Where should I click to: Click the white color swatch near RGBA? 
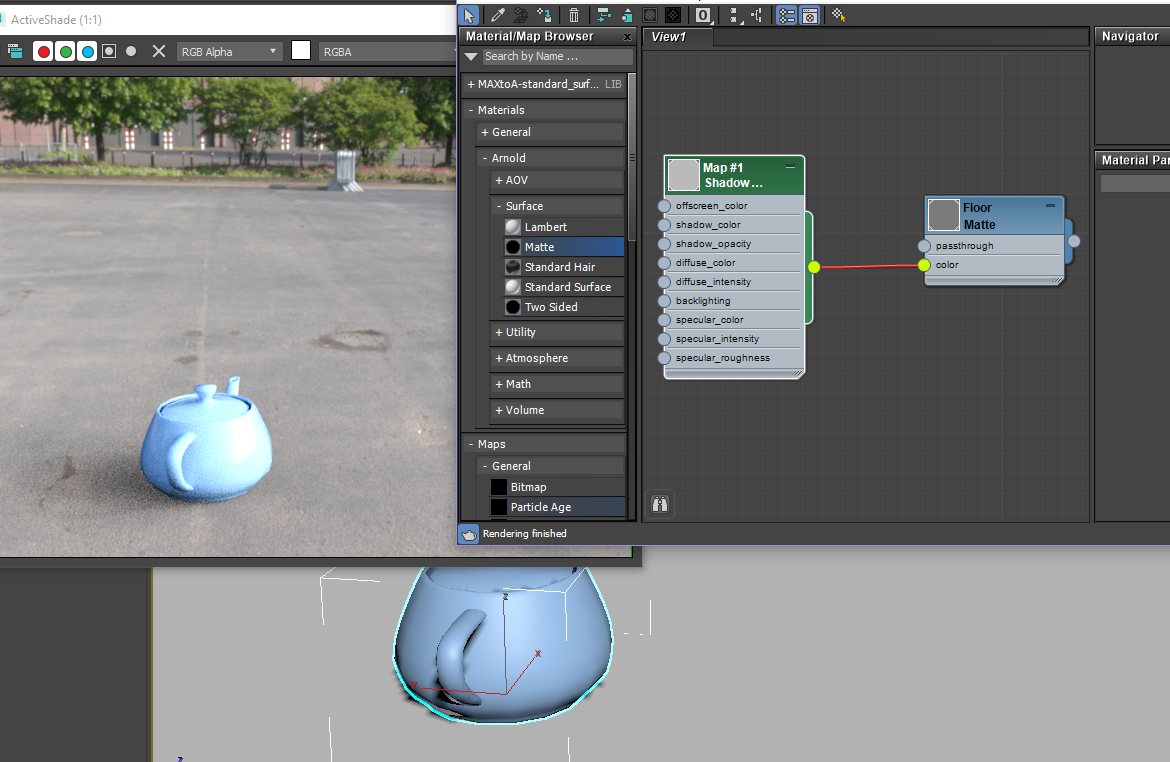301,51
